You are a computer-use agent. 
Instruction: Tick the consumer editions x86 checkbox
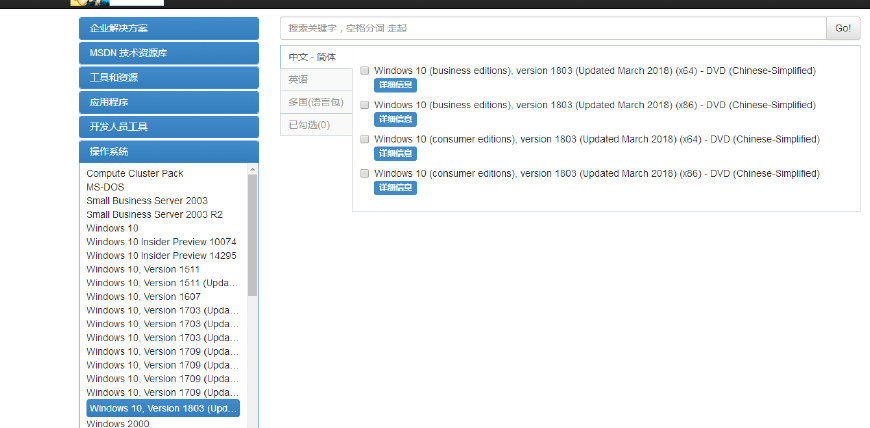[365, 174]
